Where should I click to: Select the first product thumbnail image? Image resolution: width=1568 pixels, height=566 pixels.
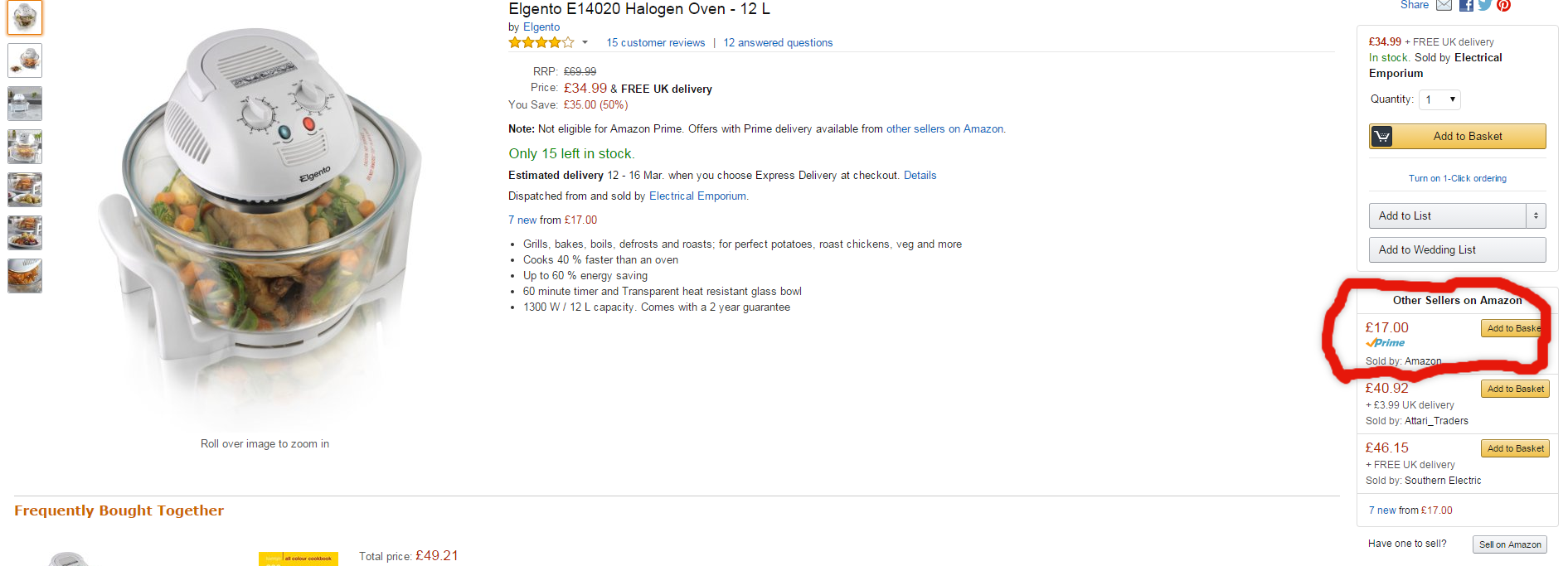tap(25, 17)
